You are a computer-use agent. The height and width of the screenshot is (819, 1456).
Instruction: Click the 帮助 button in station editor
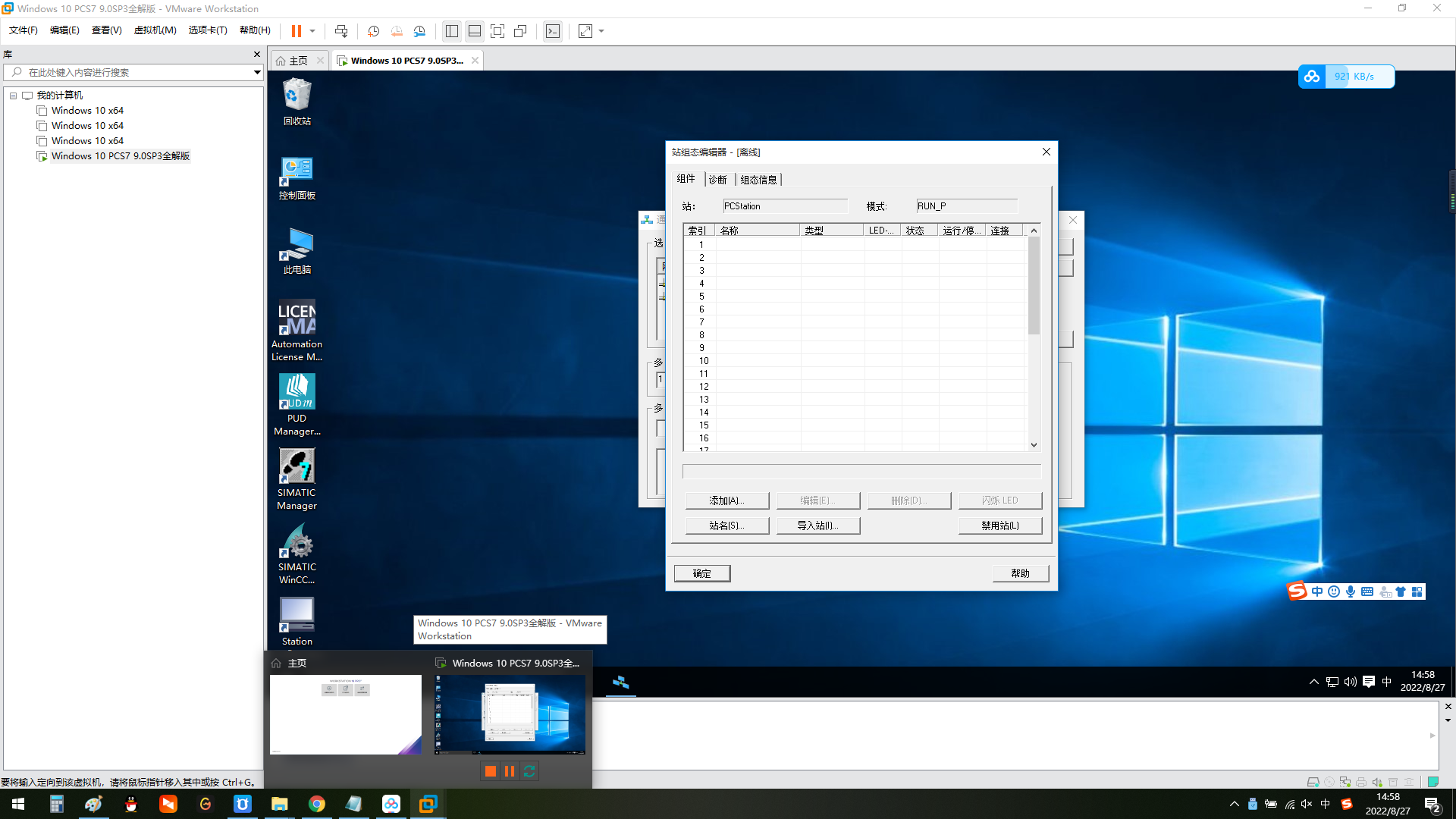pyautogui.click(x=1021, y=574)
